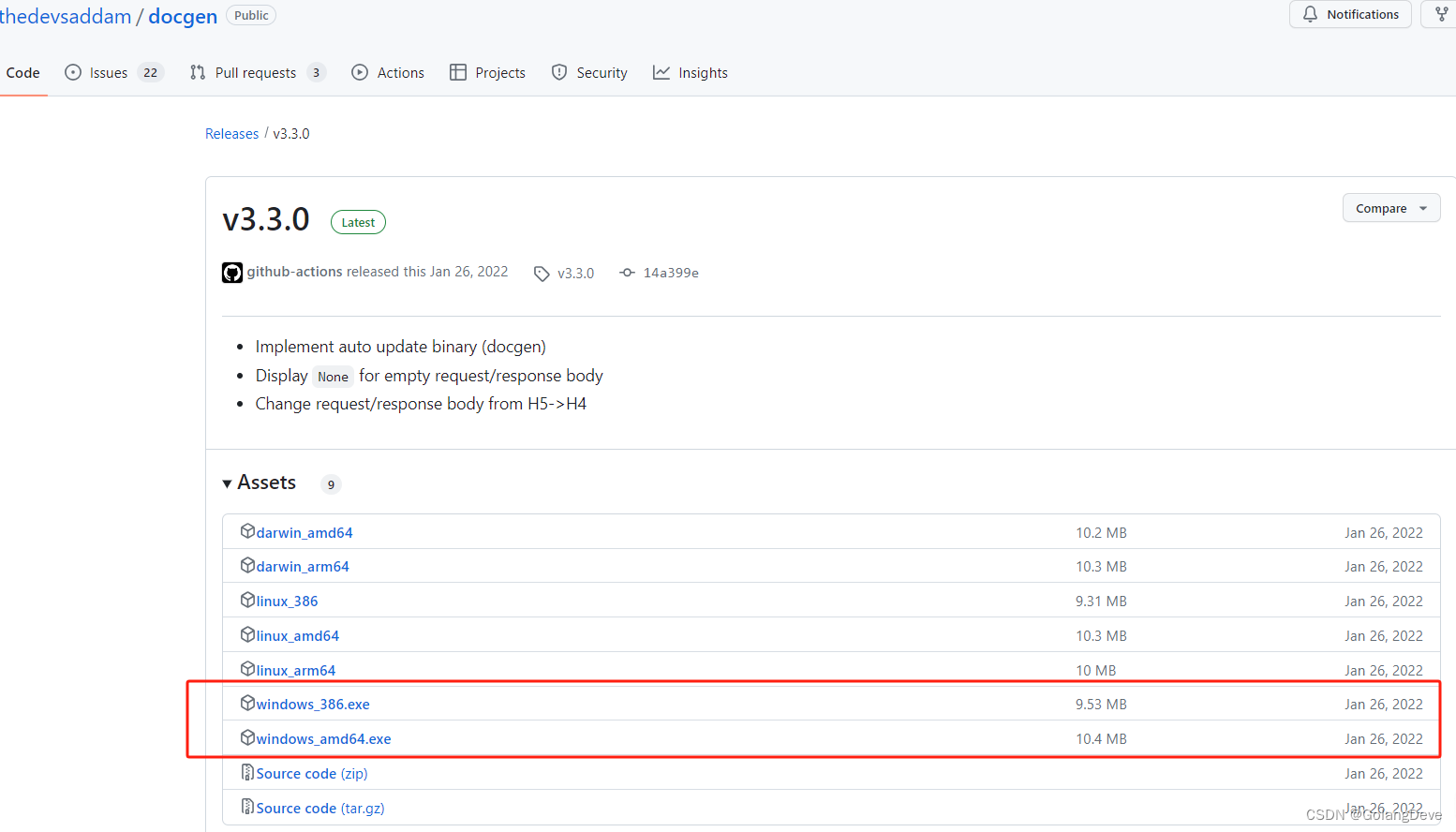
Task: Open the v3.3.0 tag link
Action: [575, 274]
